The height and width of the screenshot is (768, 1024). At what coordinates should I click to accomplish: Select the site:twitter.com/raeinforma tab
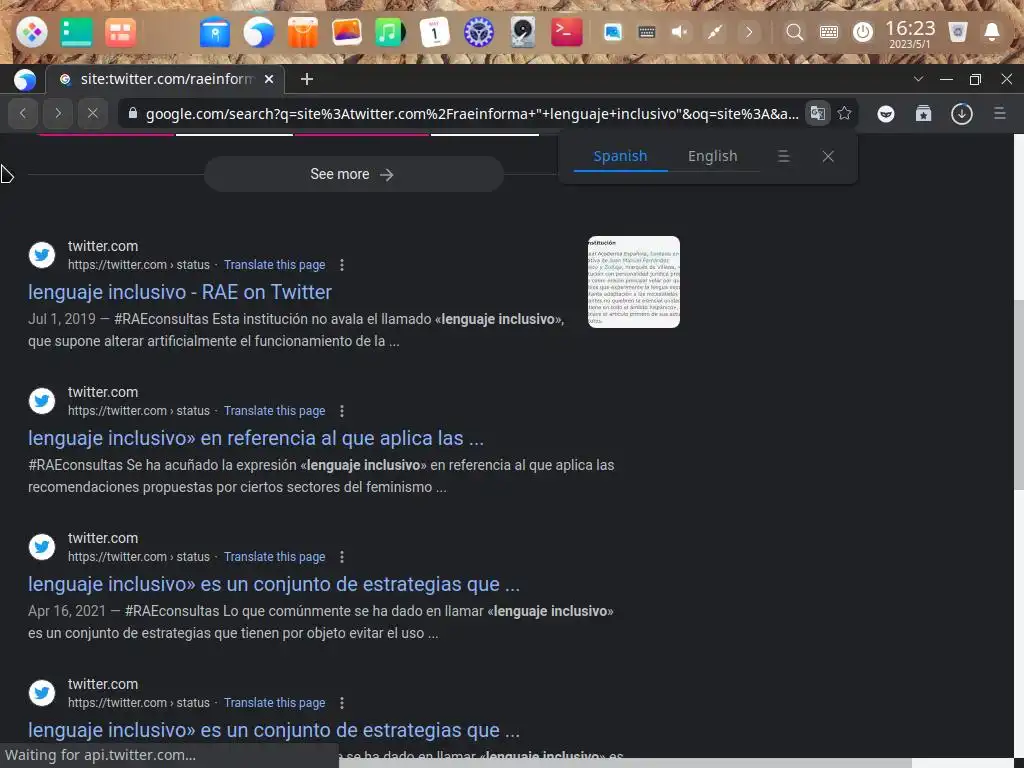coord(166,79)
